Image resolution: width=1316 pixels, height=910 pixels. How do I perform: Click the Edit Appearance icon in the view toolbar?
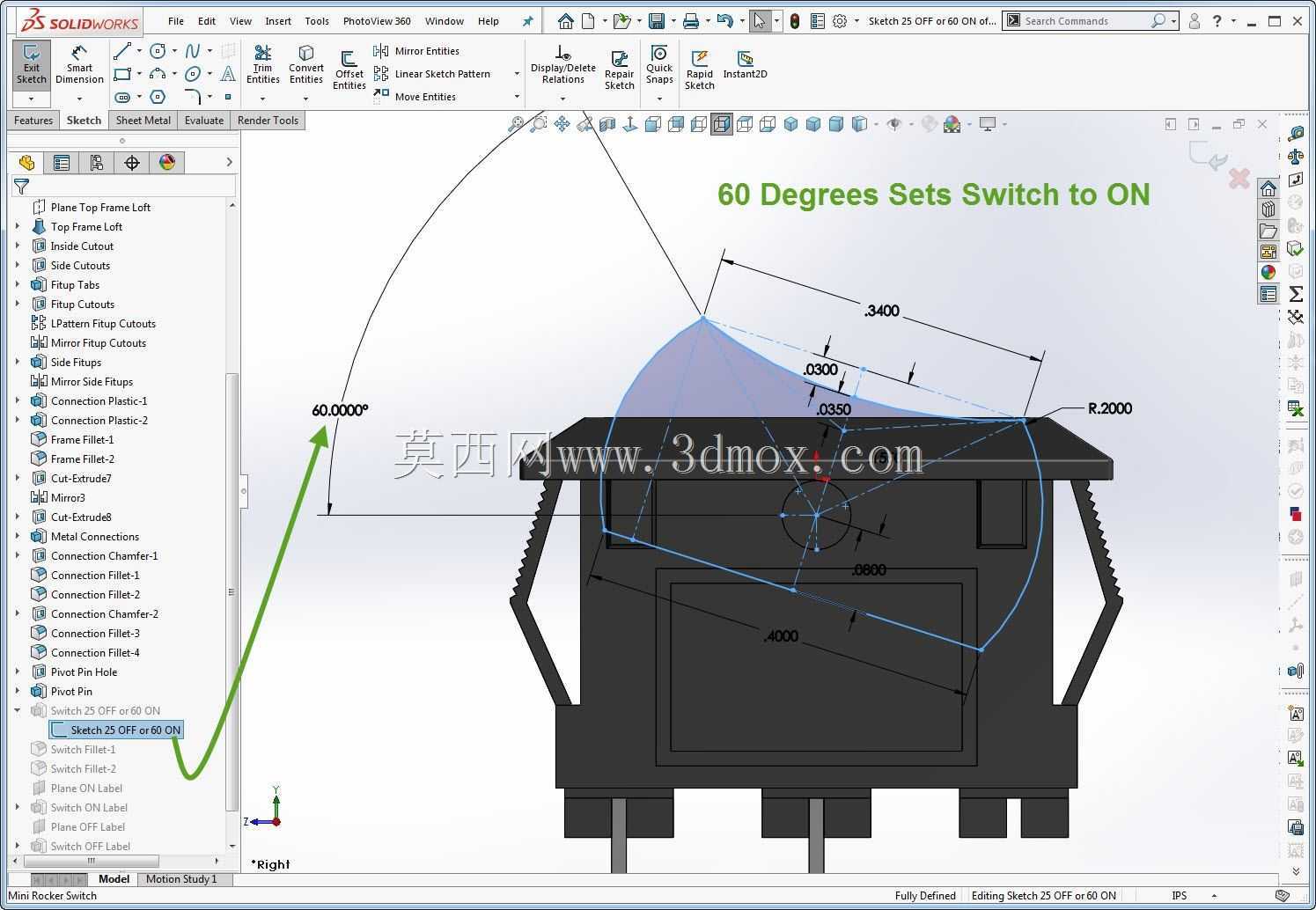(929, 124)
